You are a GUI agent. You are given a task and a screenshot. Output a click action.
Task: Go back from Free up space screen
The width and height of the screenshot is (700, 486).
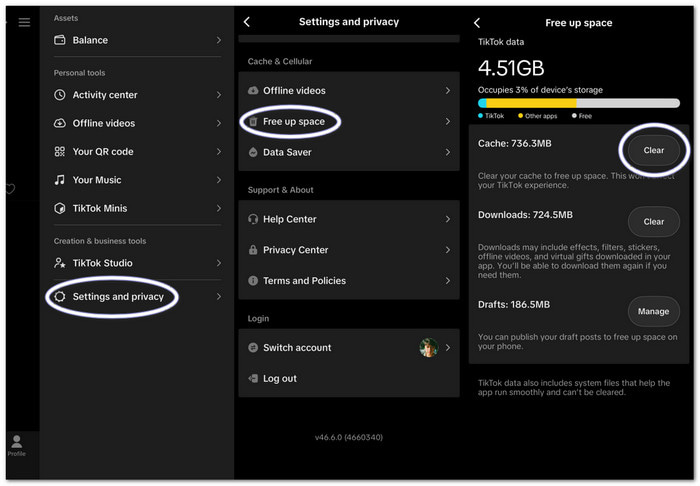pyautogui.click(x=477, y=23)
